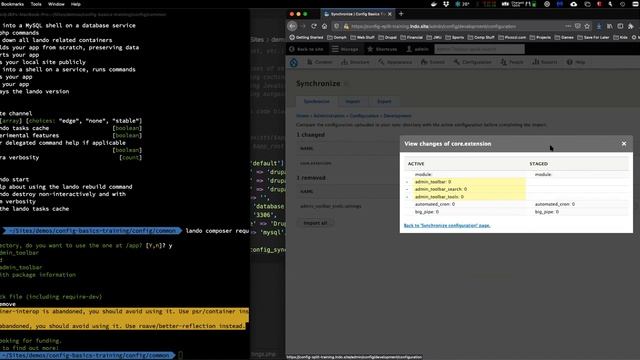Toggle the Manage menu in Drupal toolbar
This screenshot has width=640, height=360.
(x=345, y=49)
